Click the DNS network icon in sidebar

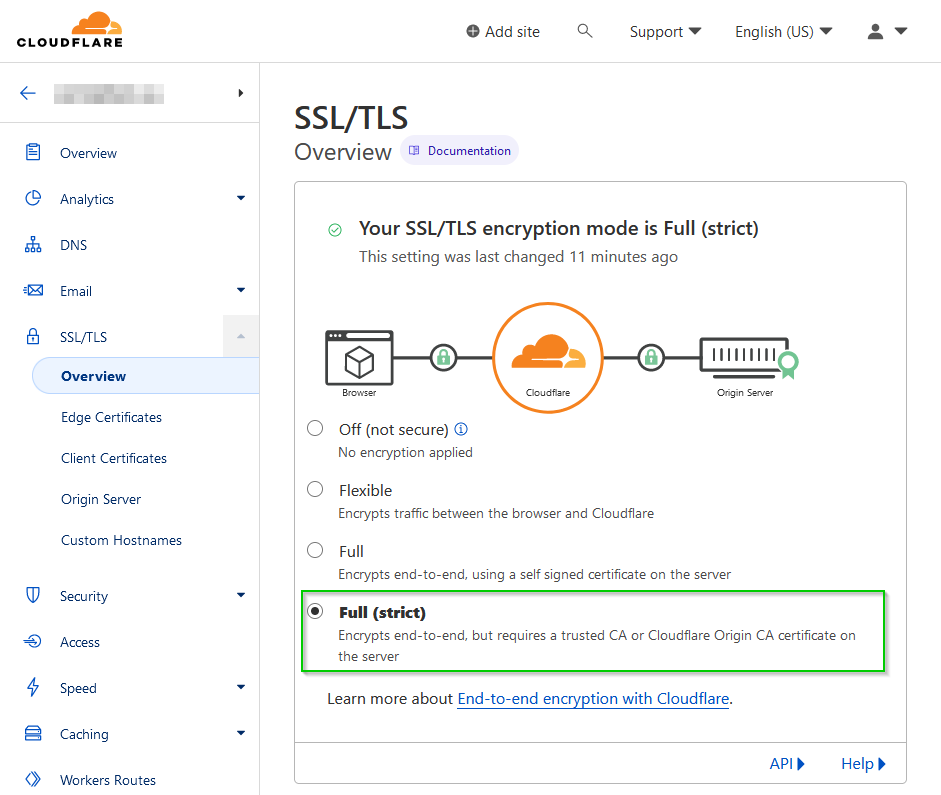click(33, 245)
